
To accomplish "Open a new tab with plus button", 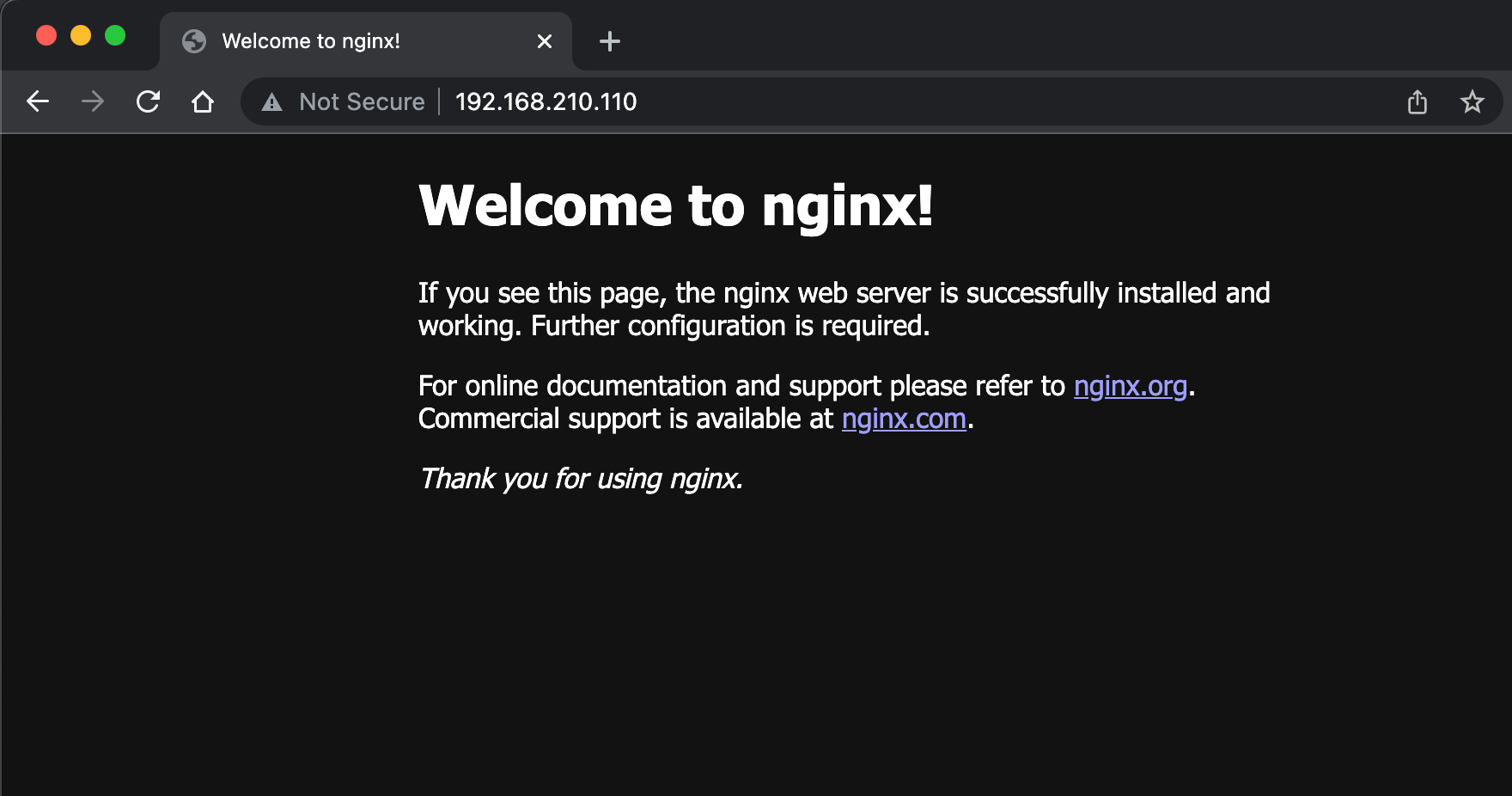I will click(610, 41).
